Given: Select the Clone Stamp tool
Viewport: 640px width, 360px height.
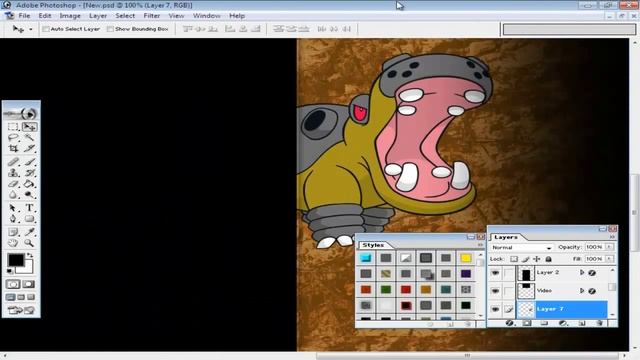Looking at the screenshot, I should 13,173.
